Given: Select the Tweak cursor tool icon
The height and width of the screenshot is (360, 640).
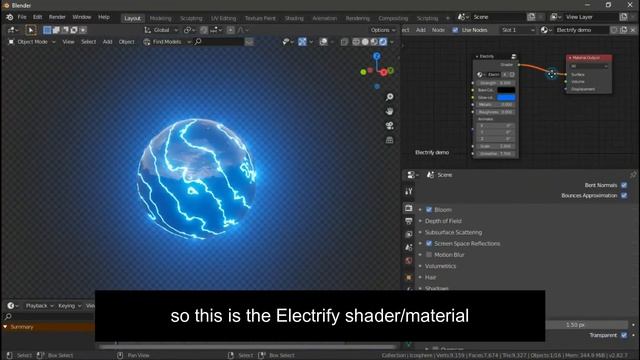Looking at the screenshot, I should [x=31, y=30].
